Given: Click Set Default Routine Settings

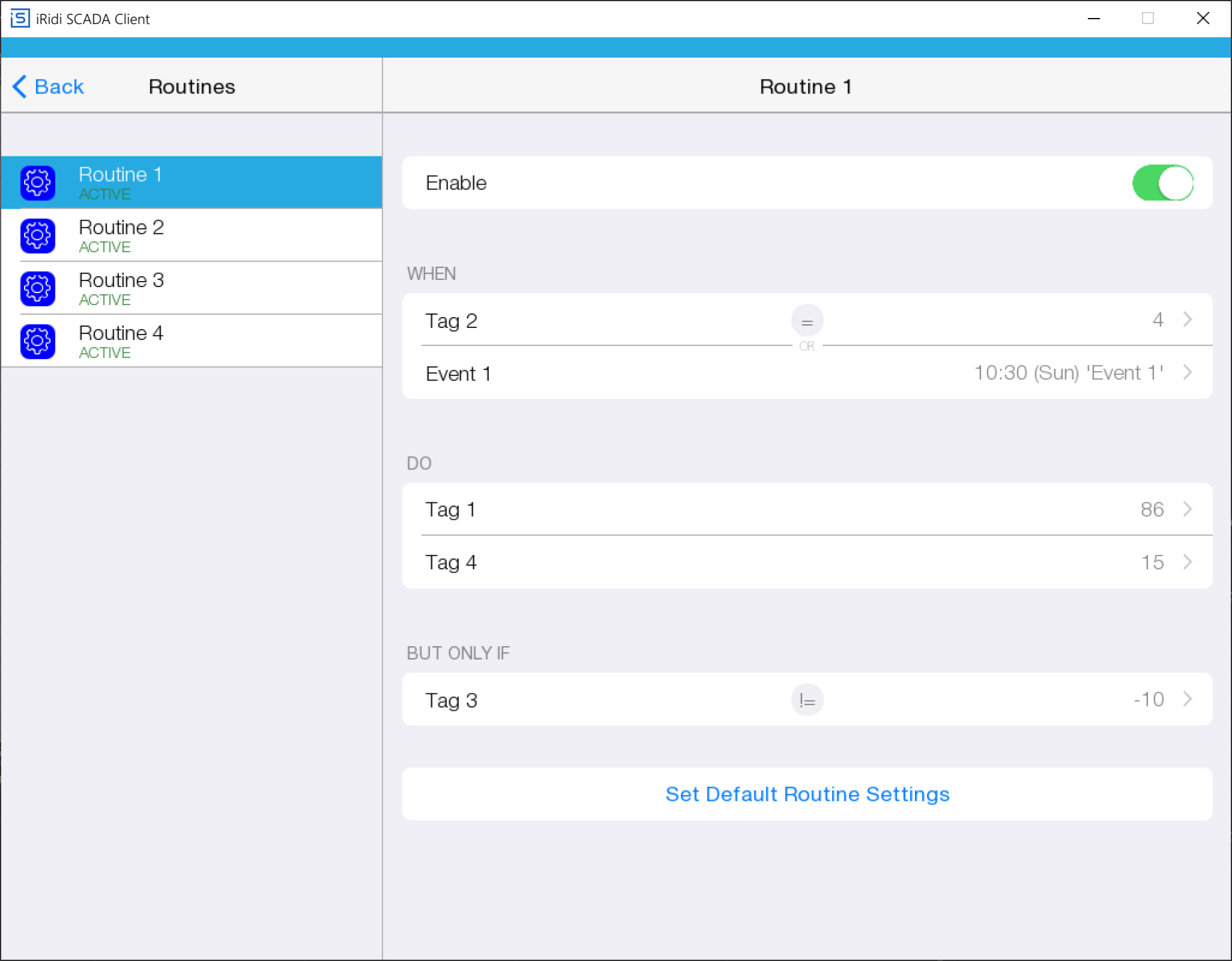Looking at the screenshot, I should point(807,794).
